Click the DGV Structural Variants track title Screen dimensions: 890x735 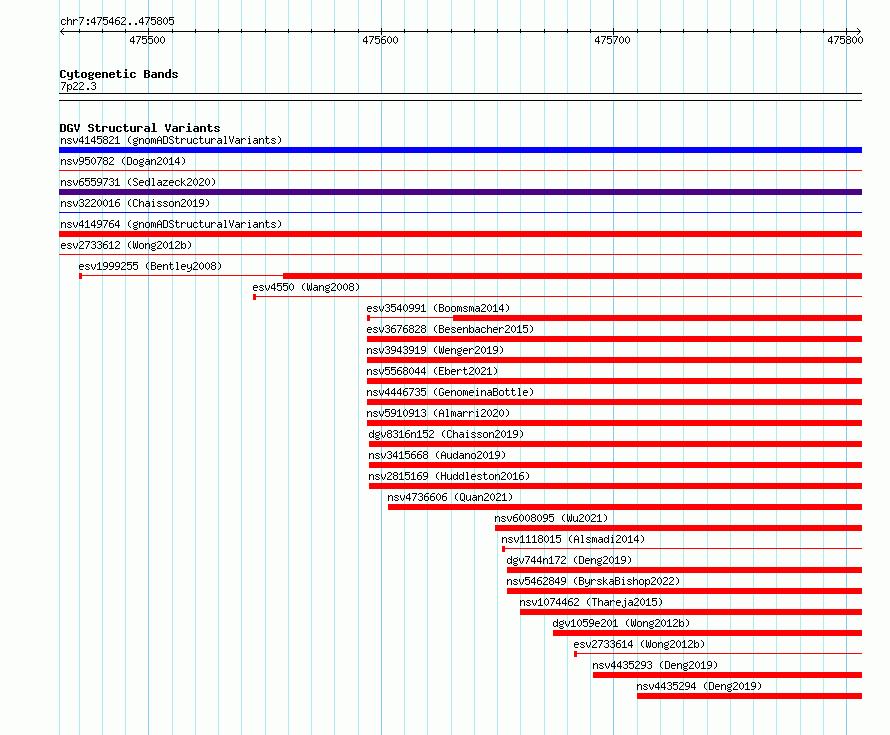pyautogui.click(x=140, y=128)
